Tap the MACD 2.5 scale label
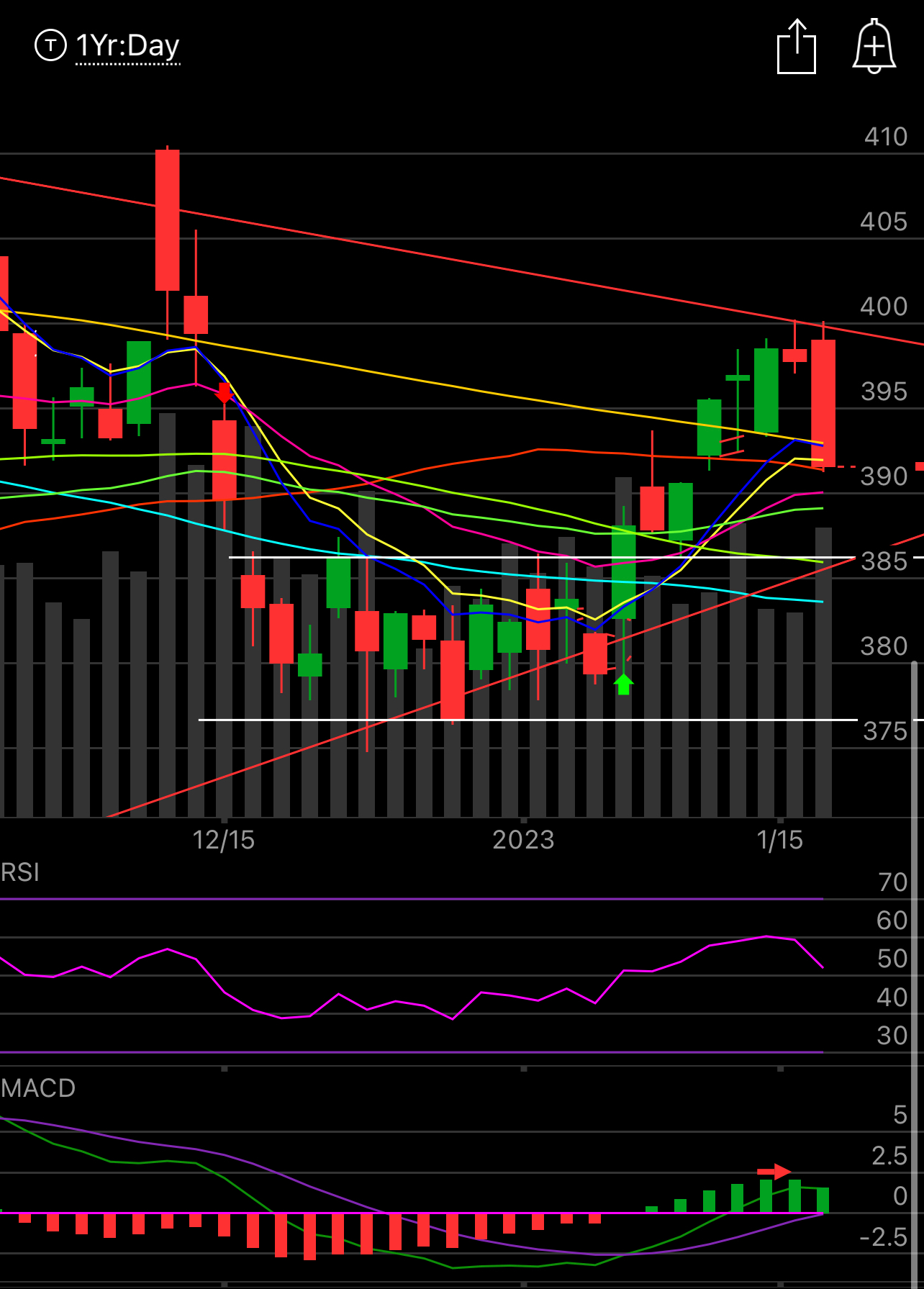924x1289 pixels. [x=889, y=1156]
